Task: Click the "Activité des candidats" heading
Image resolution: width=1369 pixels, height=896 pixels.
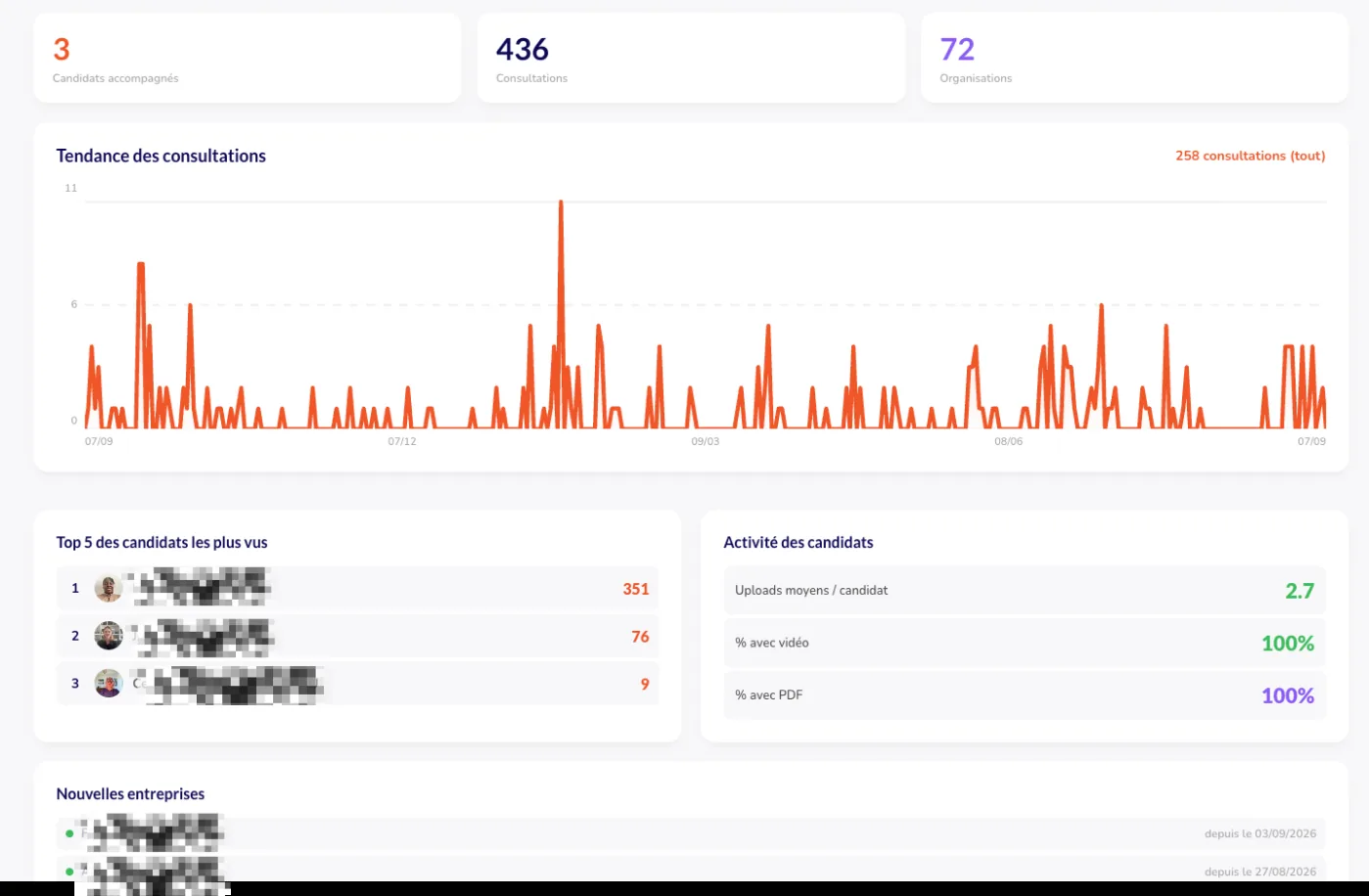Action: tap(799, 543)
